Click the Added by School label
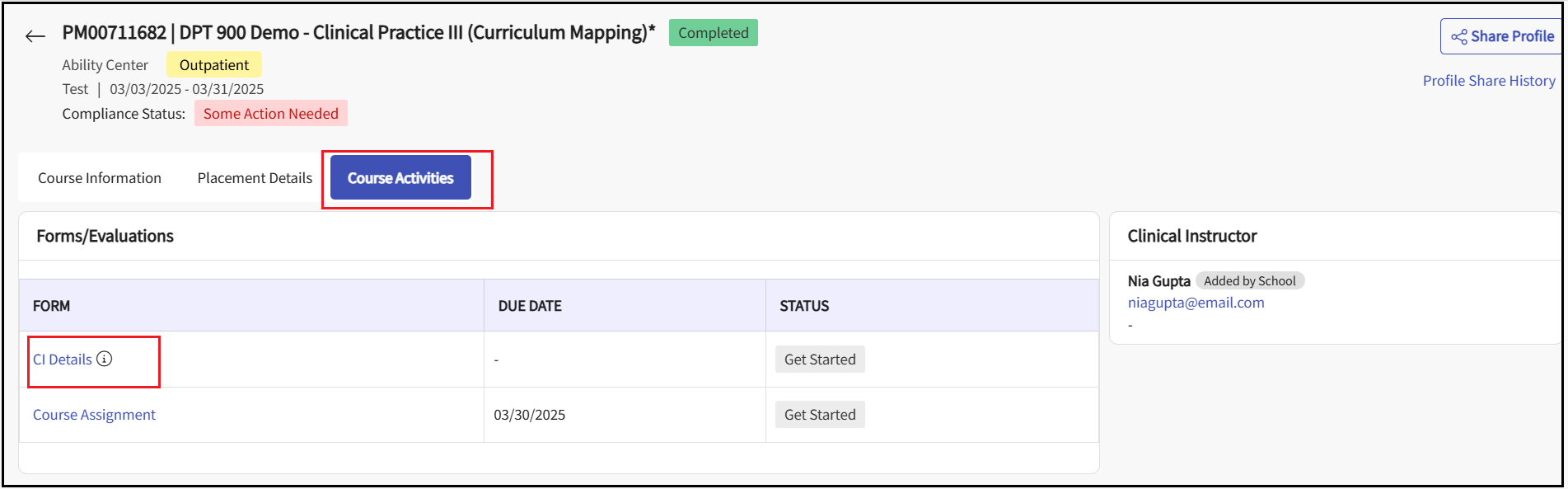The width and height of the screenshot is (1568, 489). click(x=1249, y=281)
